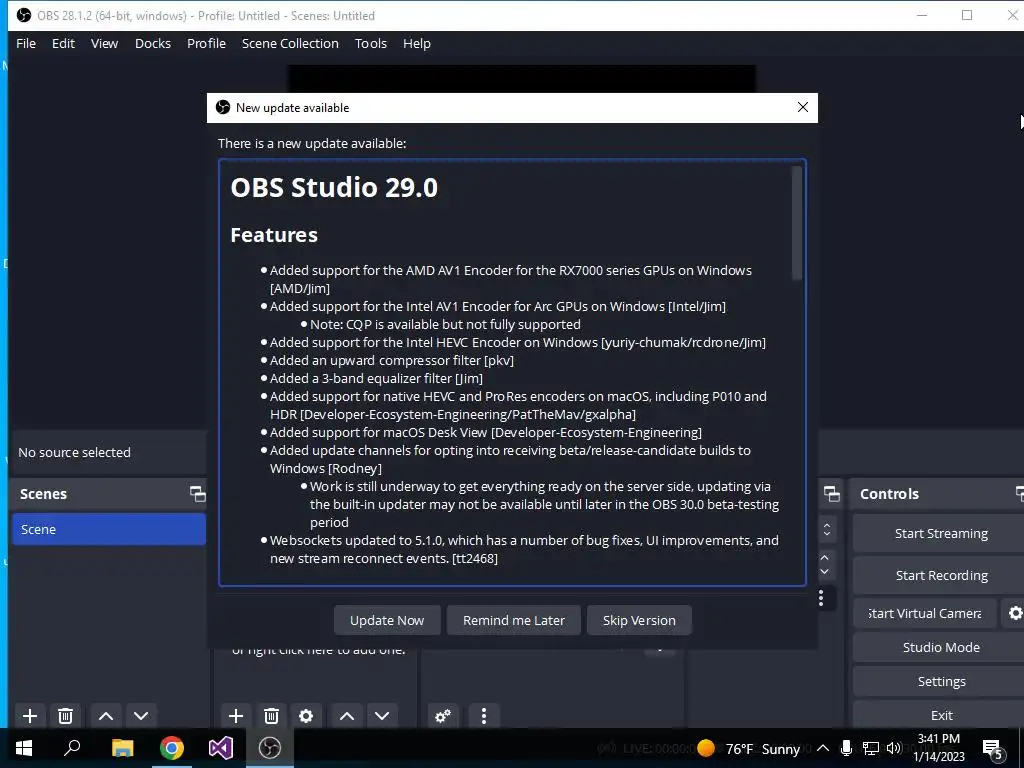
Task: Click the Exit button in Controls
Action: pyautogui.click(x=941, y=715)
